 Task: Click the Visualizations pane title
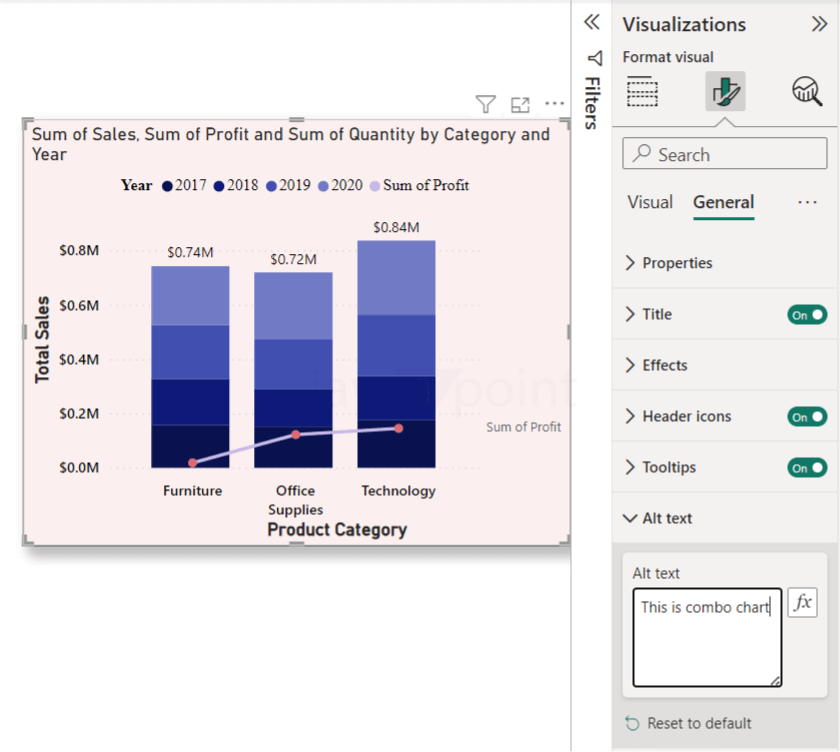(684, 25)
